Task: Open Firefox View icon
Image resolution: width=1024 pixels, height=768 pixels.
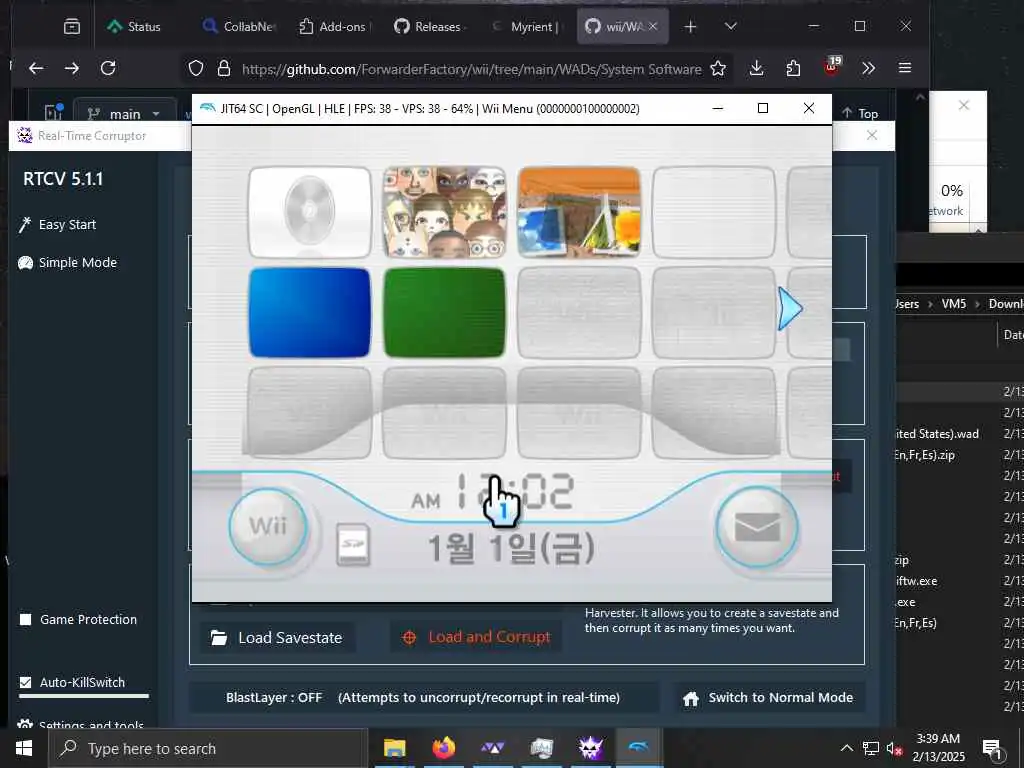Action: 72,26
